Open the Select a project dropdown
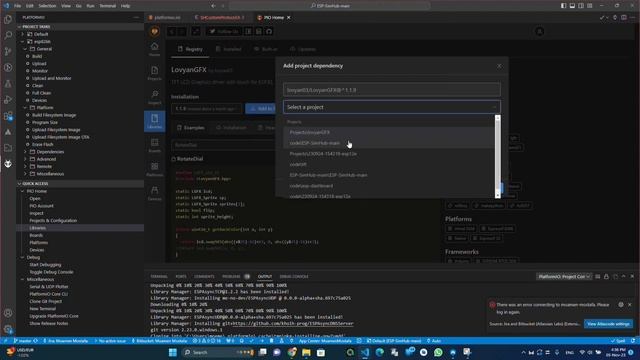Image resolution: width=640 pixels, height=360 pixels. pos(391,107)
